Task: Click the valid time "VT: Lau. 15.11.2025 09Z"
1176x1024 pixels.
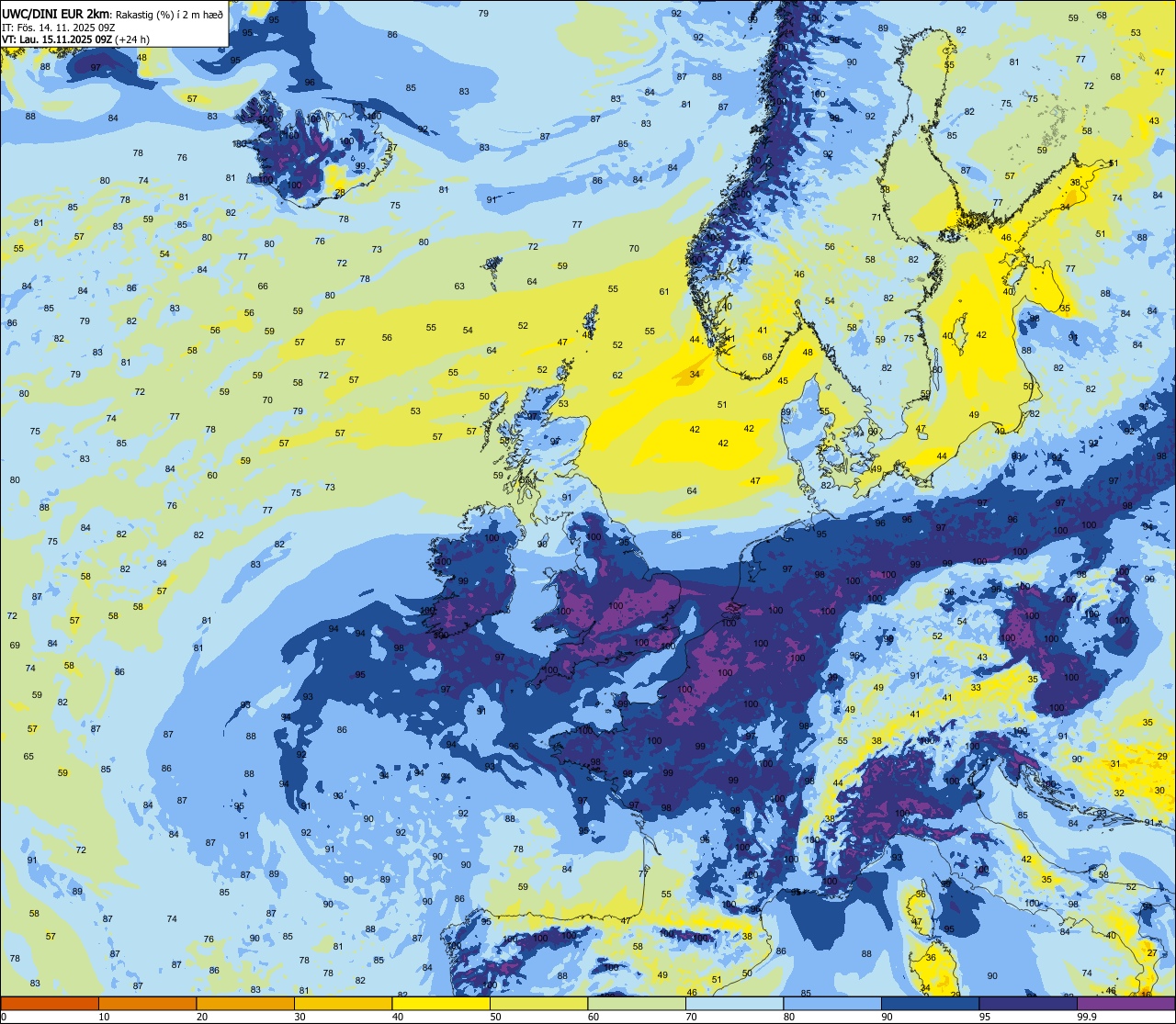Action: (58, 39)
